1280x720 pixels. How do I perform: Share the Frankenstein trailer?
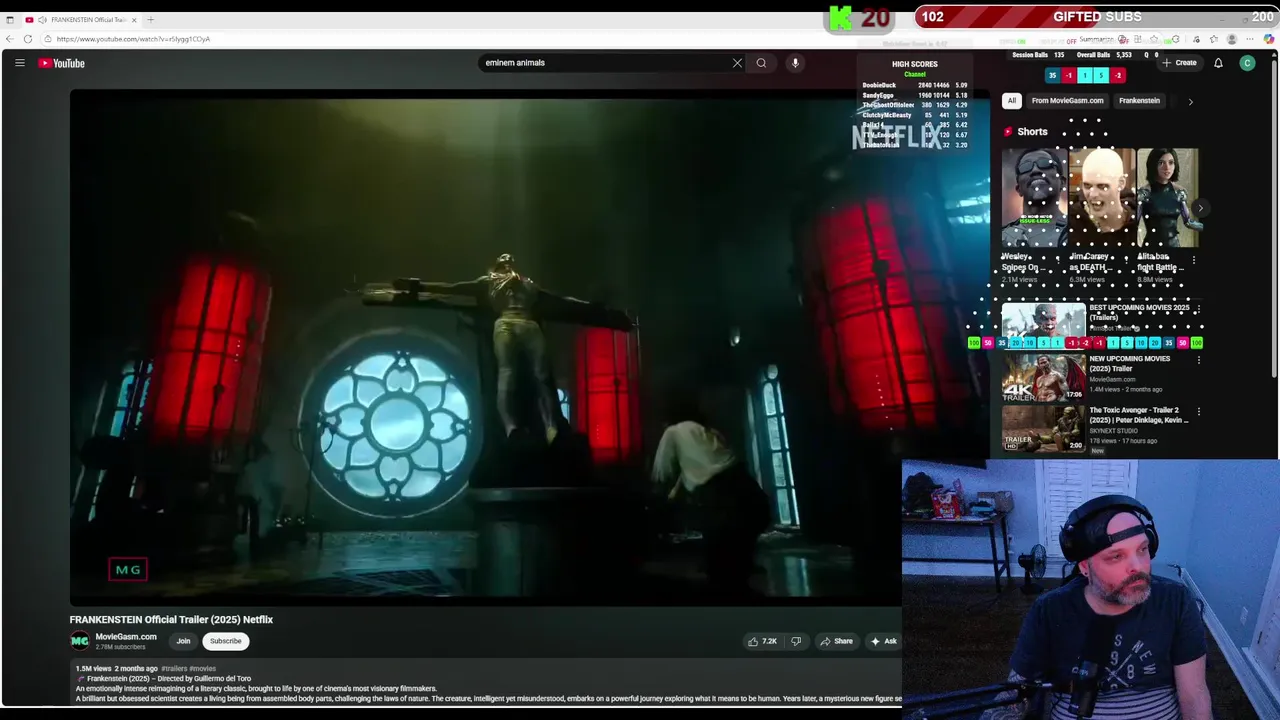836,641
